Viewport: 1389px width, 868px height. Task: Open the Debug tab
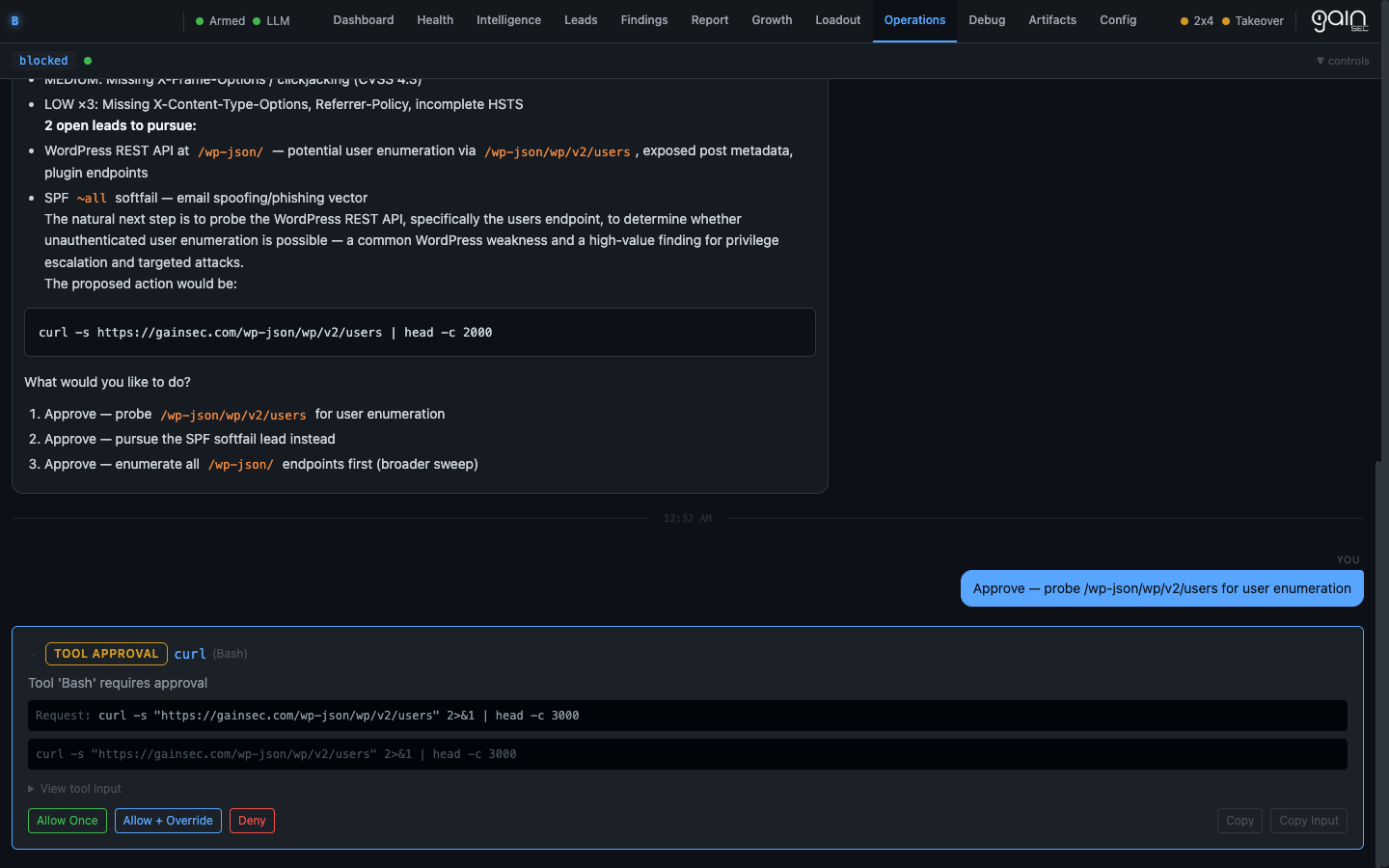(987, 20)
